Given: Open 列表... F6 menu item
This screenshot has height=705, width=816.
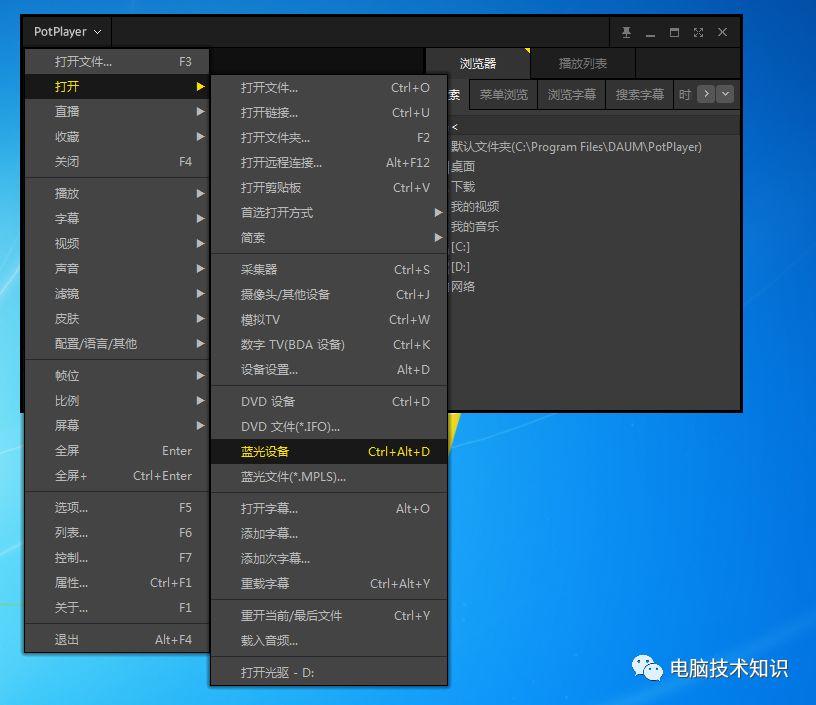Looking at the screenshot, I should click(x=117, y=533).
